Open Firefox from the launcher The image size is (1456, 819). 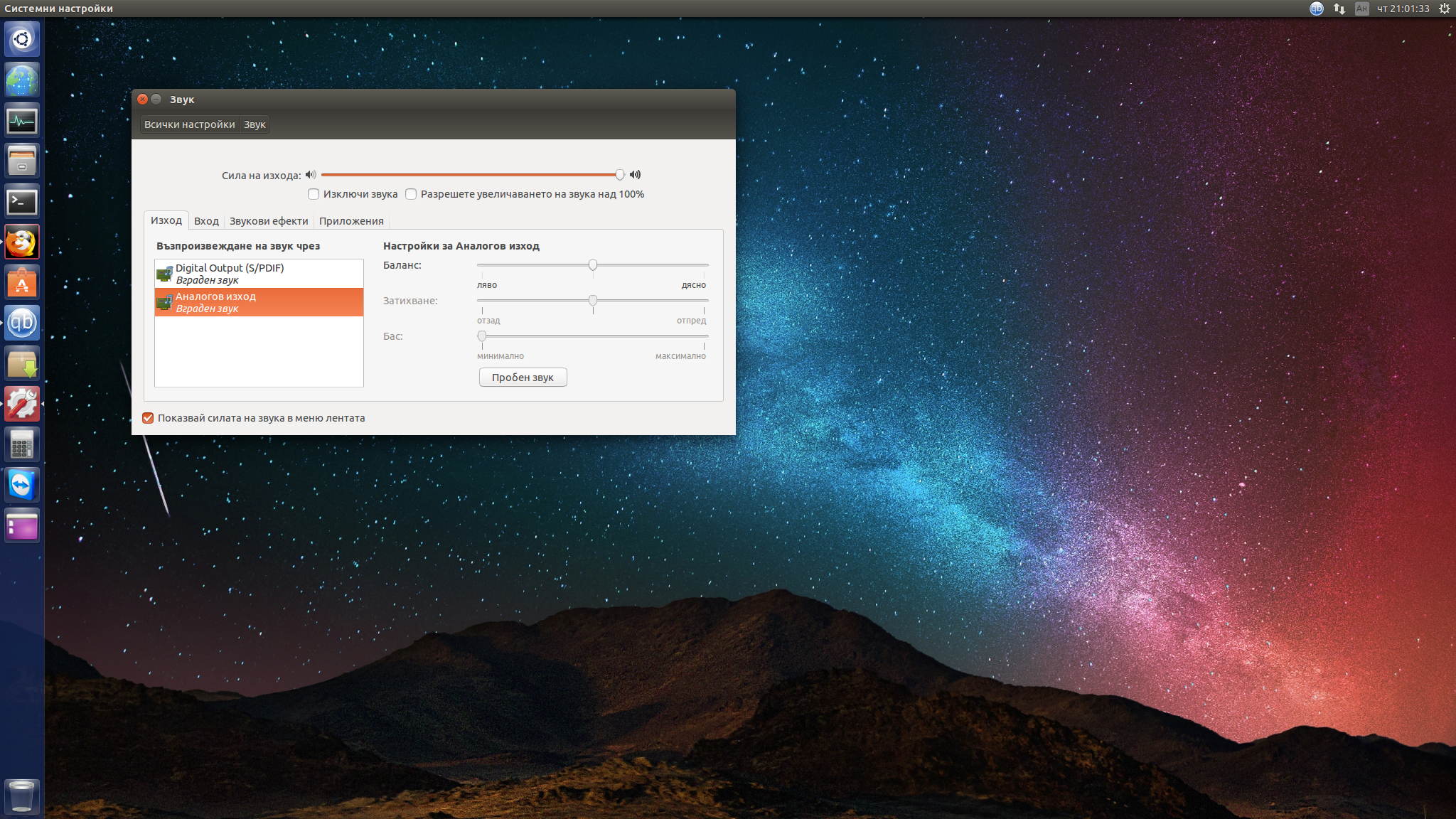[x=22, y=243]
